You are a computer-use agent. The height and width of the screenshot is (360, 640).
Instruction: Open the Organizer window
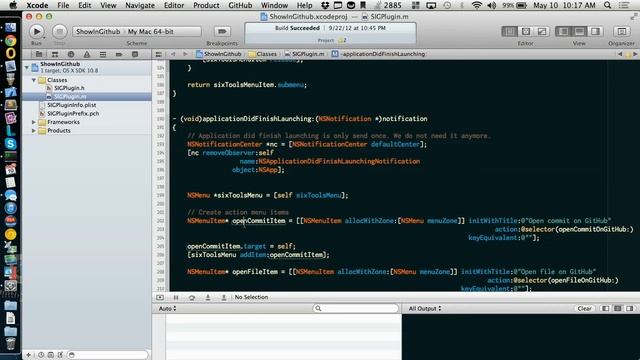point(622,31)
